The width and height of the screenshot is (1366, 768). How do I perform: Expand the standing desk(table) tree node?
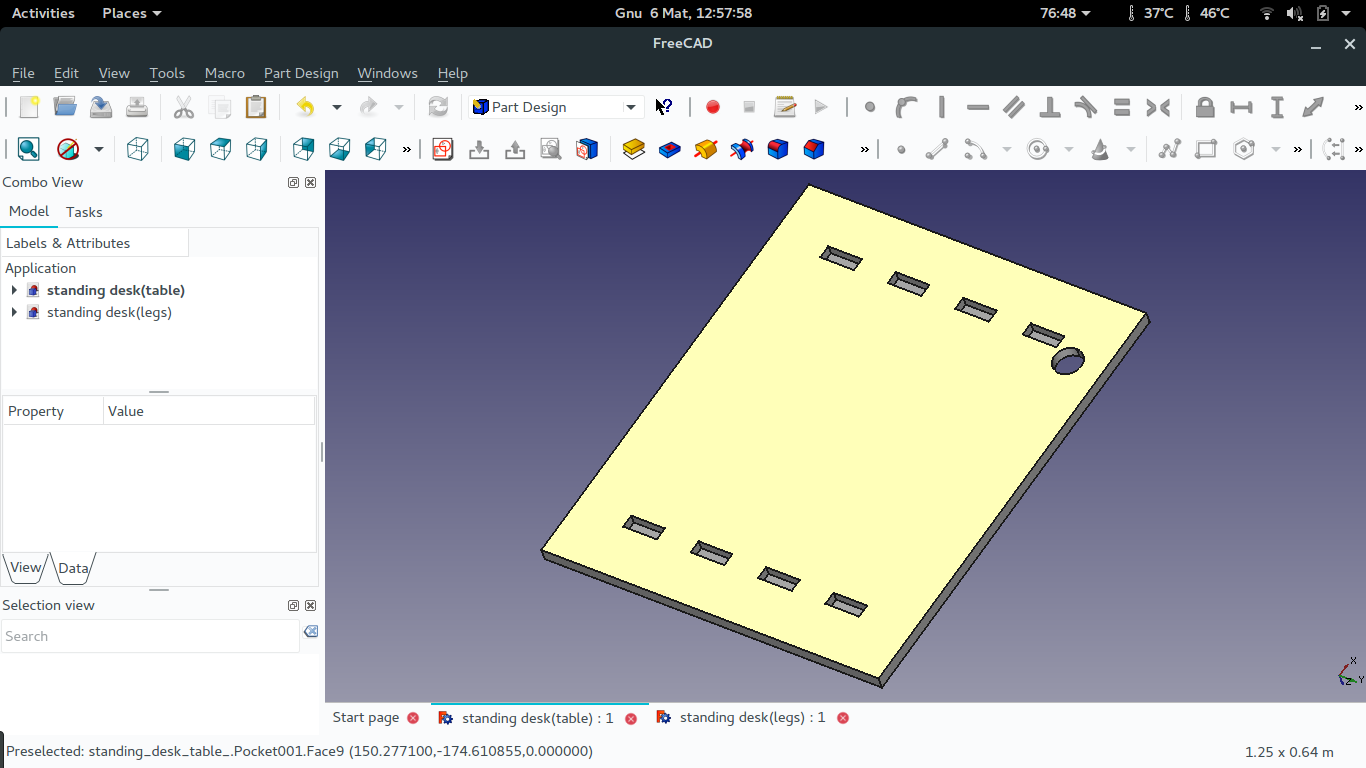13,290
